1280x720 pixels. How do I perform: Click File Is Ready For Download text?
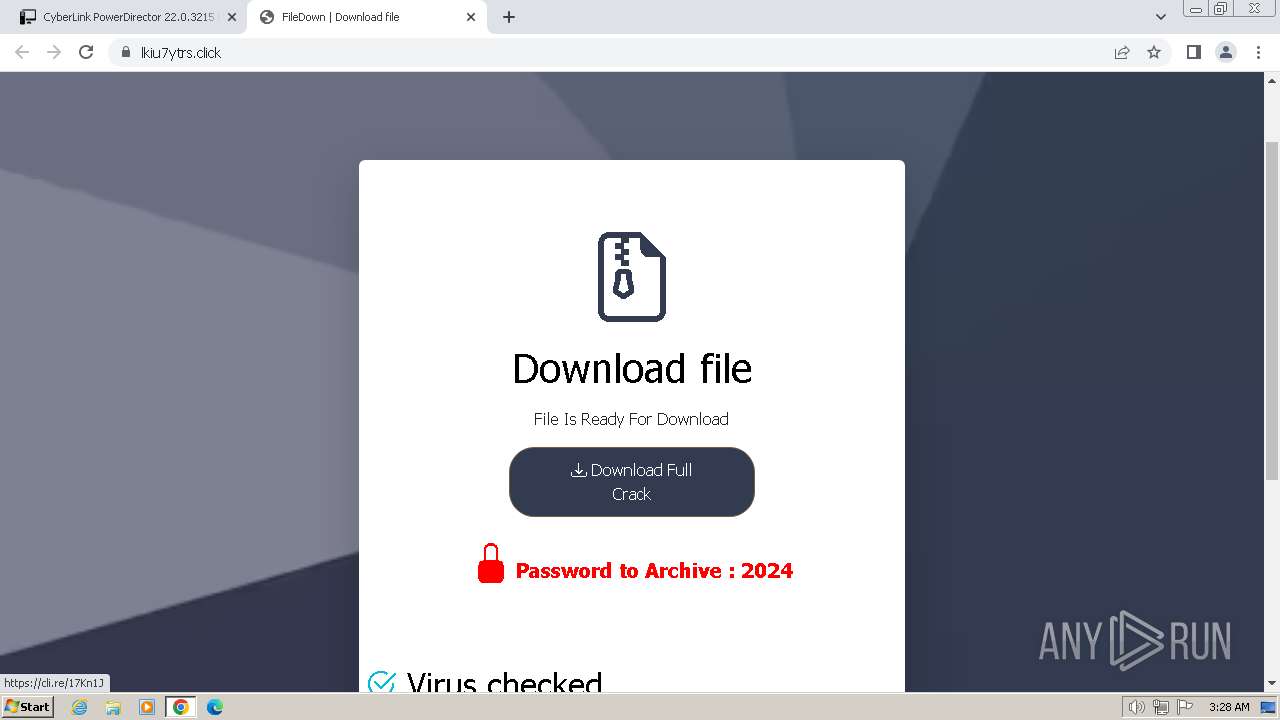[631, 419]
